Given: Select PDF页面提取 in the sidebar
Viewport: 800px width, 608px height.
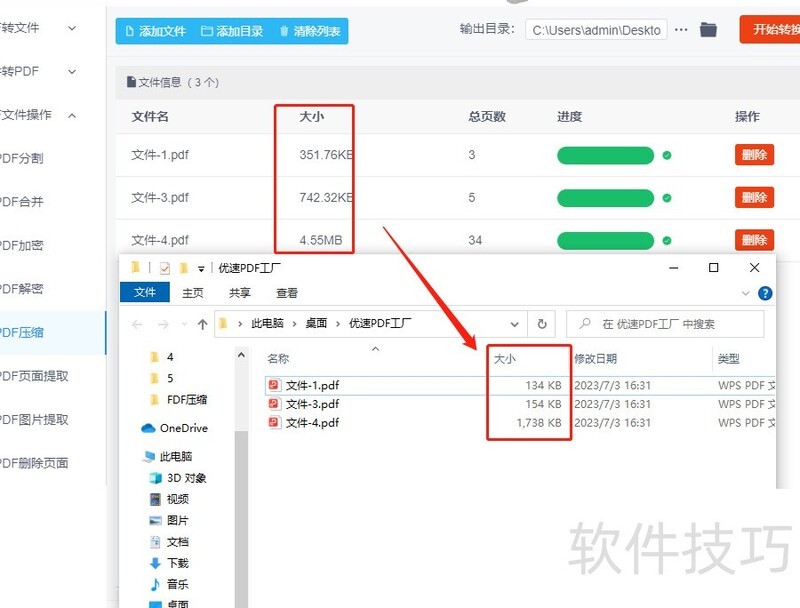Looking at the screenshot, I should pyautogui.click(x=34, y=376).
